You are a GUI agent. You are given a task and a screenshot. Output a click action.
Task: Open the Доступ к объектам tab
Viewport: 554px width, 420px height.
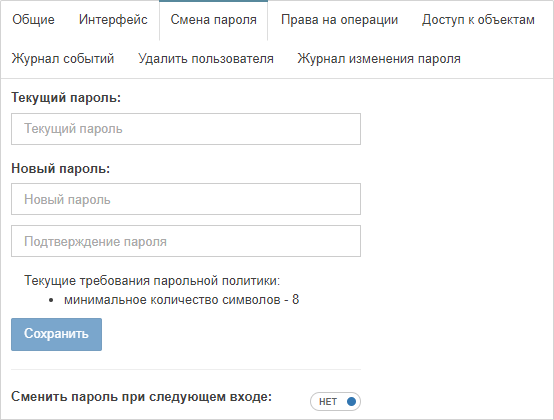click(478, 20)
